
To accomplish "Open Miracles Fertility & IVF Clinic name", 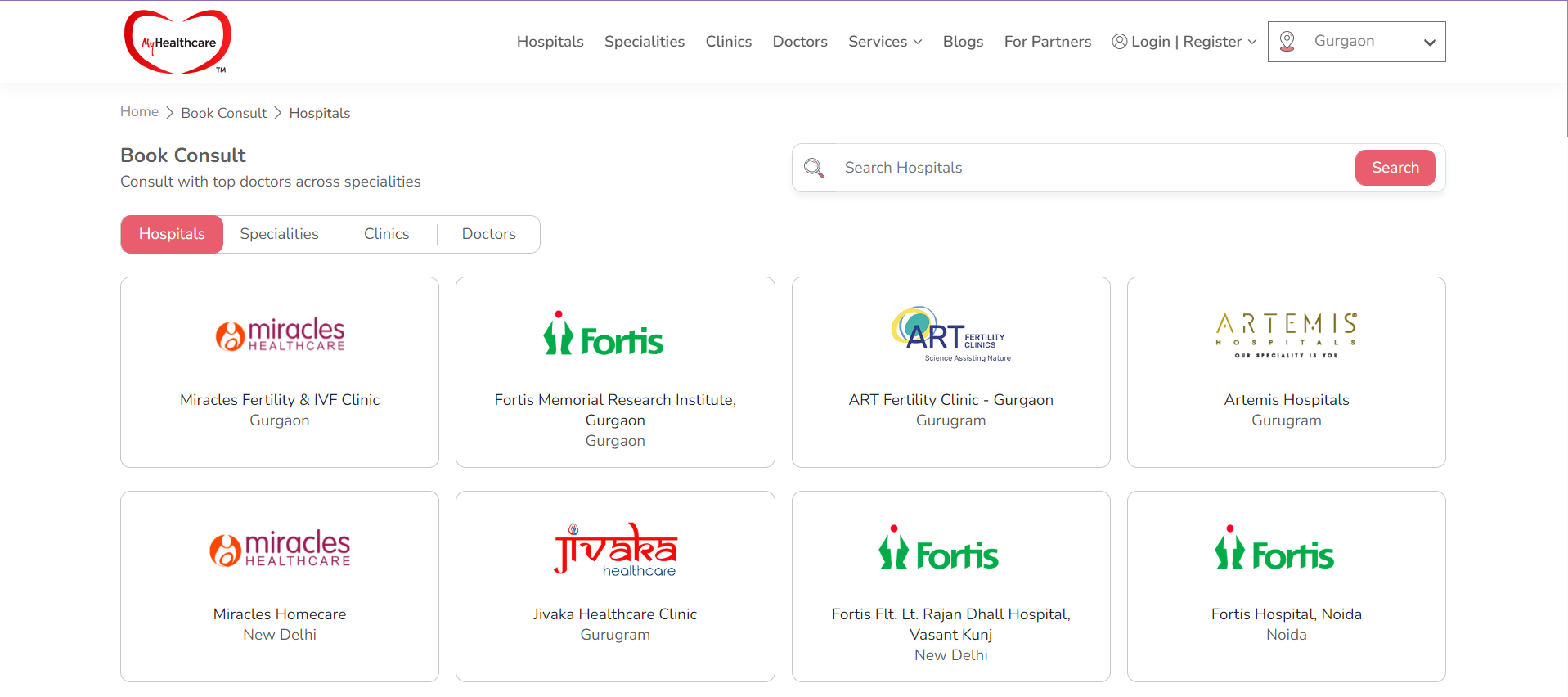I will (x=280, y=400).
